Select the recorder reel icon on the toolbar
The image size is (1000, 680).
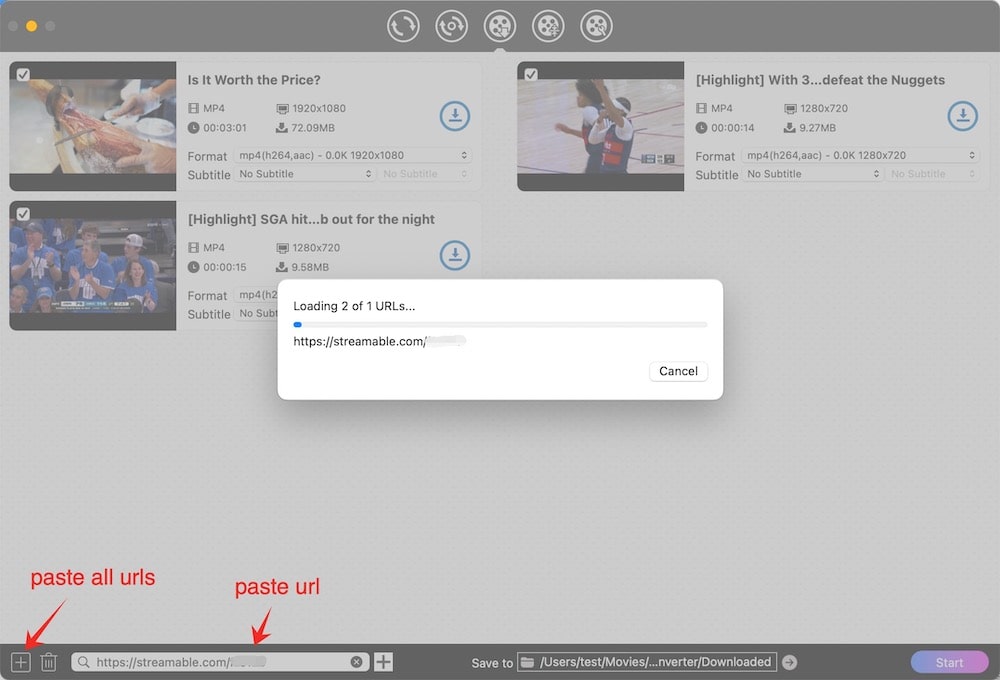(x=548, y=26)
